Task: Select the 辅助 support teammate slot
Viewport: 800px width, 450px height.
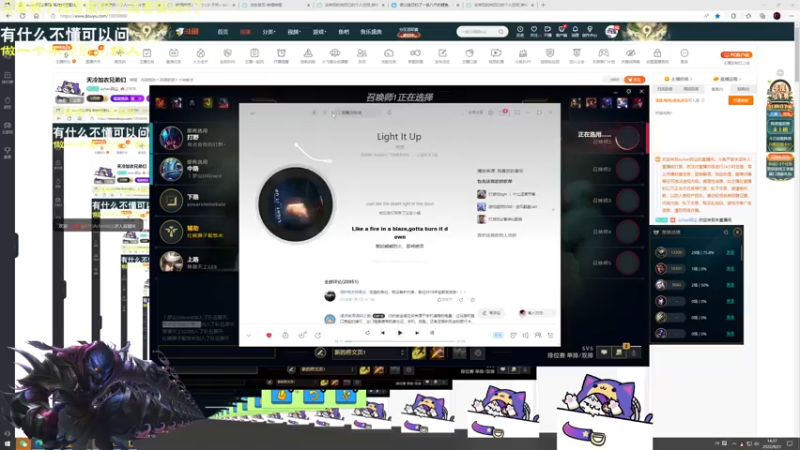Action: coord(195,232)
